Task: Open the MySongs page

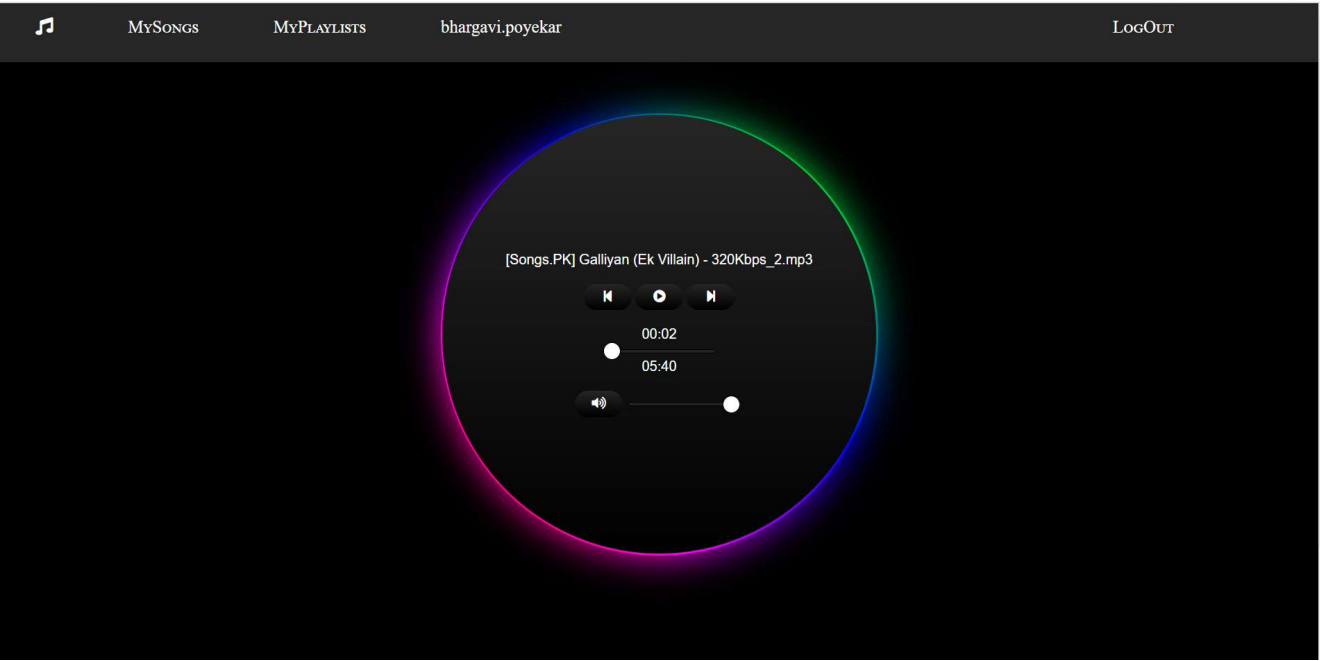Action: click(x=163, y=28)
